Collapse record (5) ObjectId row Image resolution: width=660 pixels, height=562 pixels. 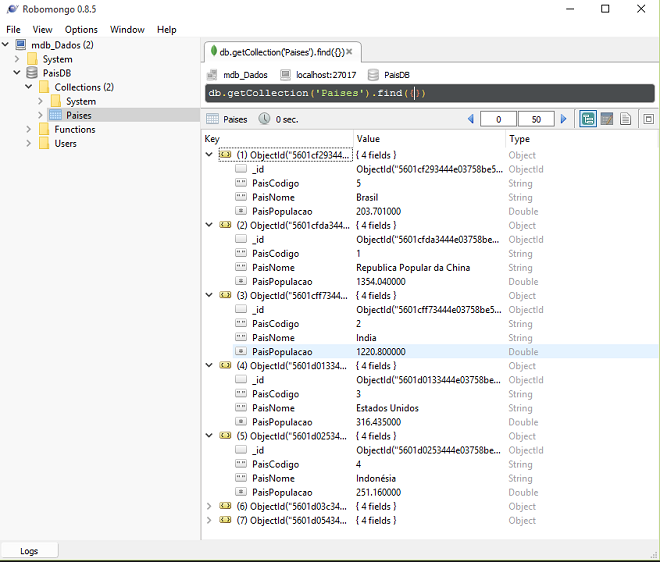209,435
